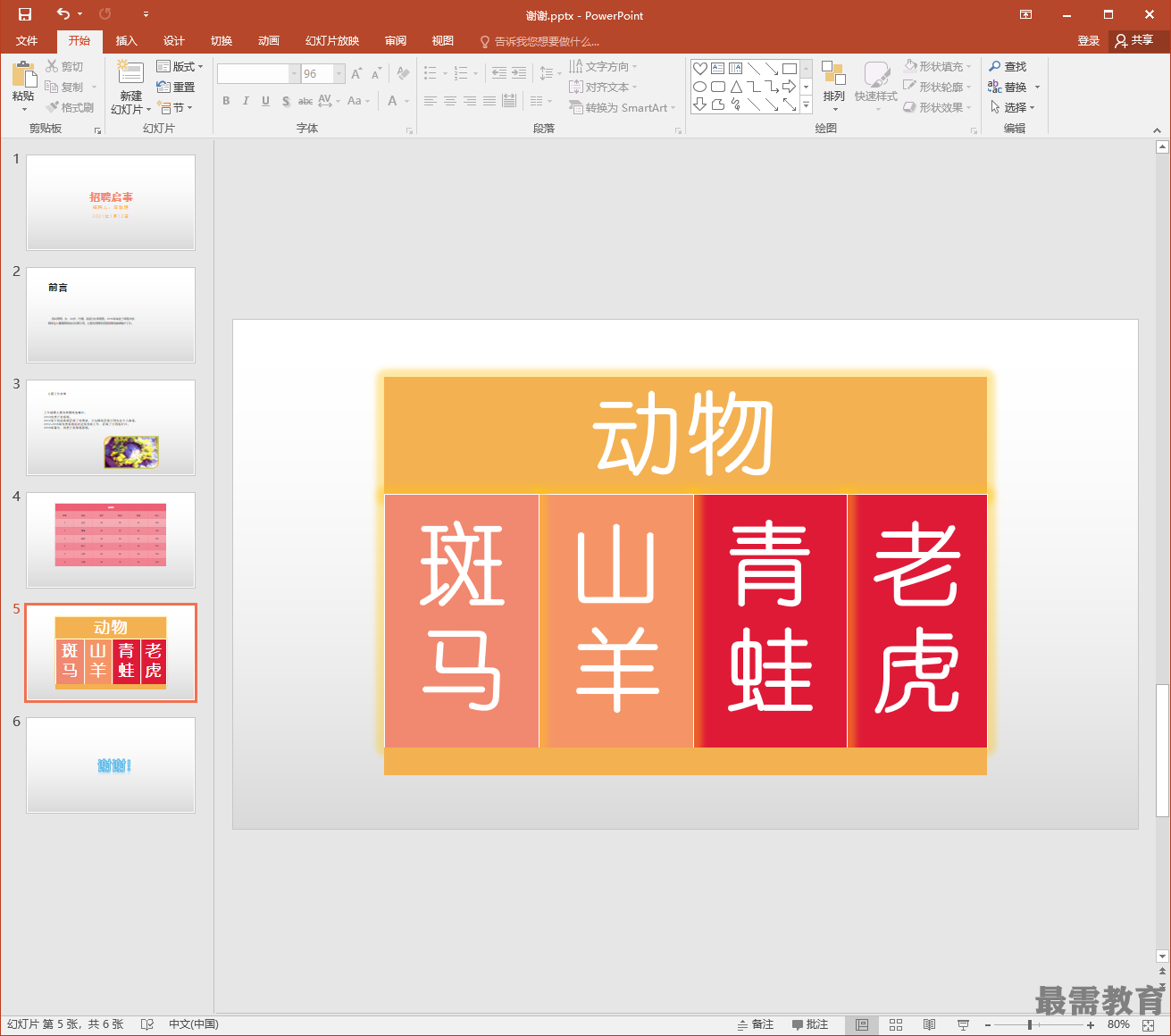
Task: Click the Paste clipboard icon
Action: point(24,74)
